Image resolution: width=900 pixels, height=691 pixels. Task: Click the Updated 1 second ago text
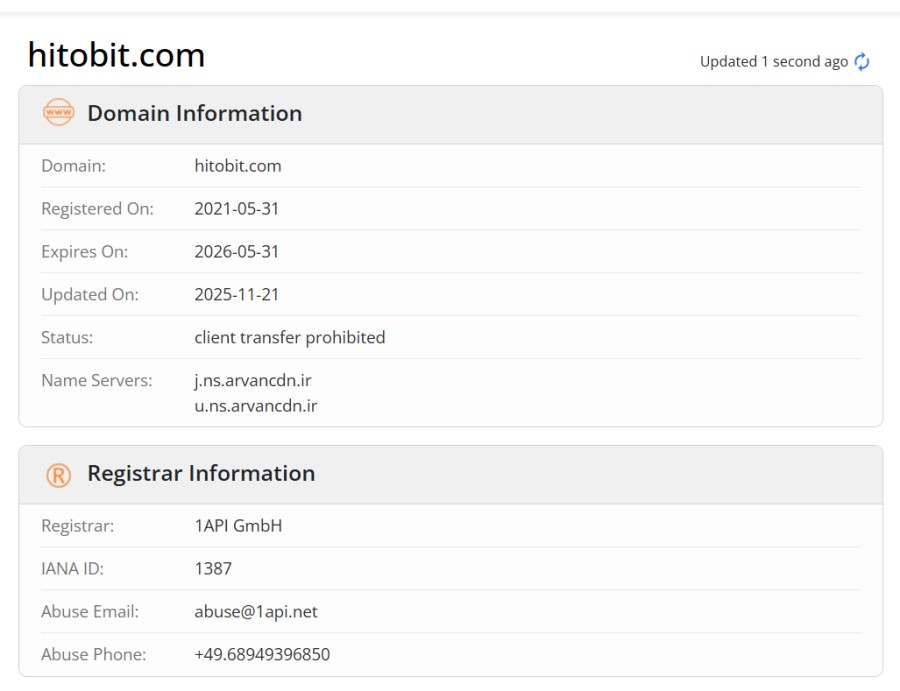pos(774,61)
